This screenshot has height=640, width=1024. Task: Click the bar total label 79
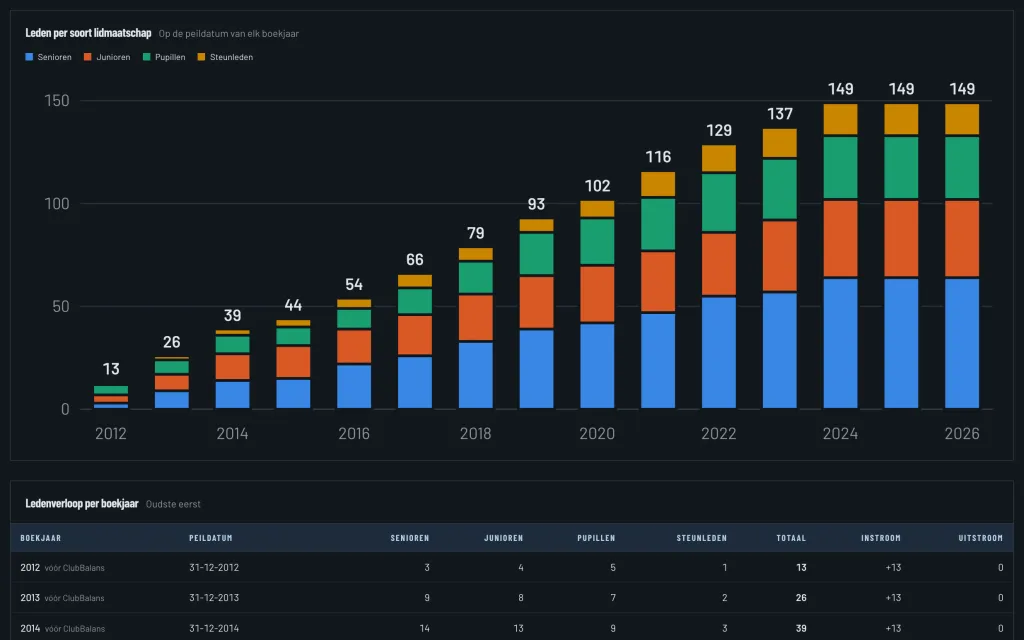tap(475, 233)
